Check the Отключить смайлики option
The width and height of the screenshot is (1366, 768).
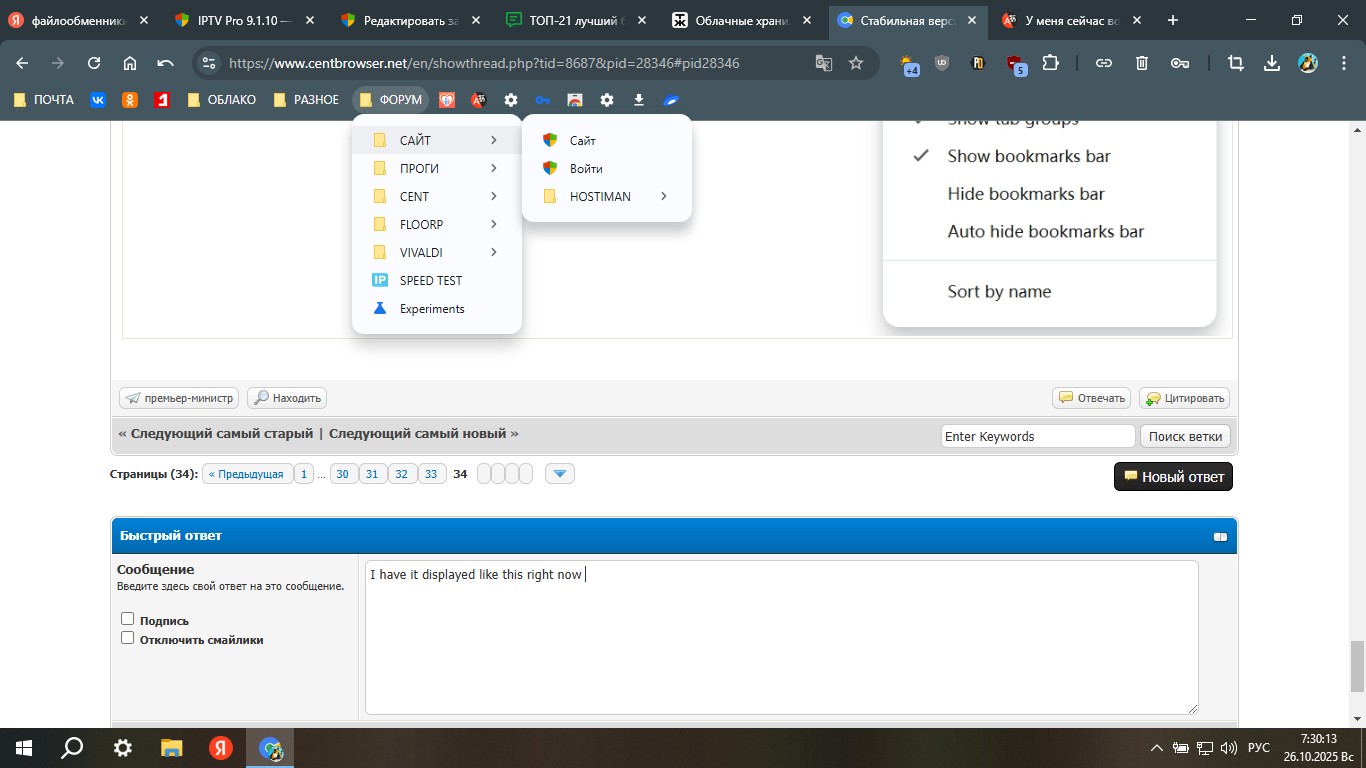point(127,638)
